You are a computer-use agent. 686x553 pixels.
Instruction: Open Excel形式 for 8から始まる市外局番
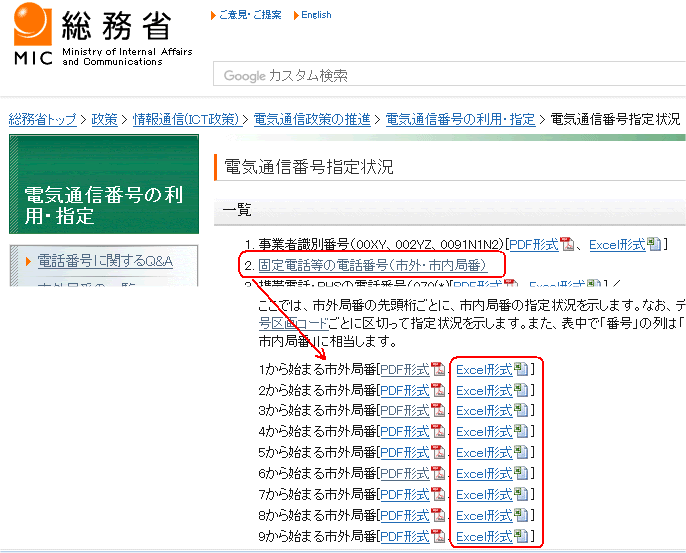coord(484,515)
